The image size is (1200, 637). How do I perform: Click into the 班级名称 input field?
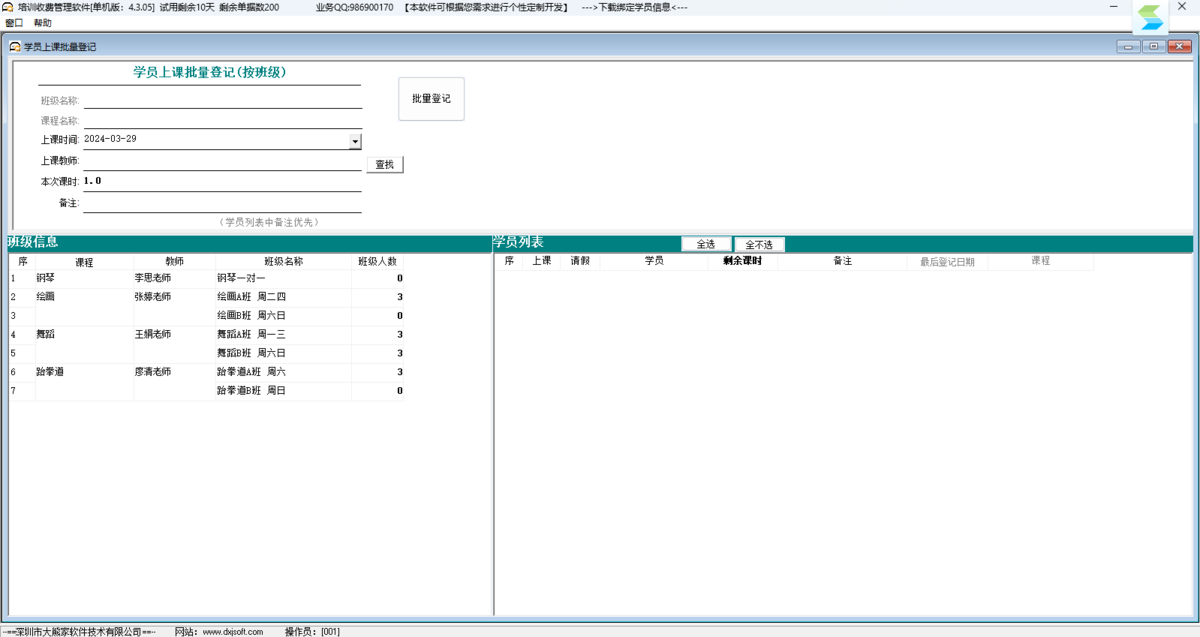click(x=222, y=100)
